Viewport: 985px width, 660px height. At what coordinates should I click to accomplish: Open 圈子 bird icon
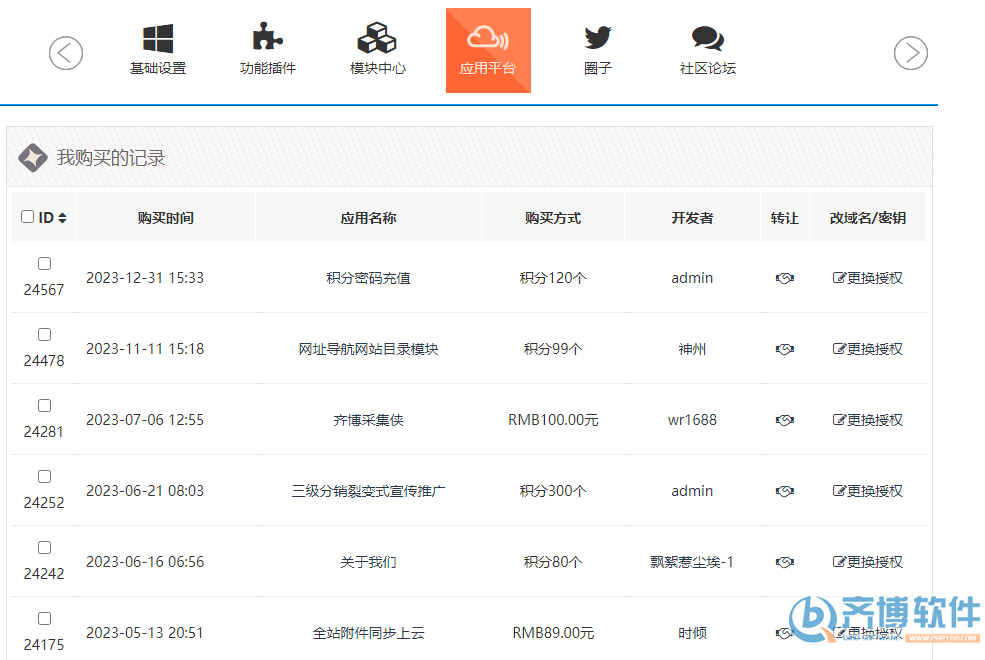[598, 40]
